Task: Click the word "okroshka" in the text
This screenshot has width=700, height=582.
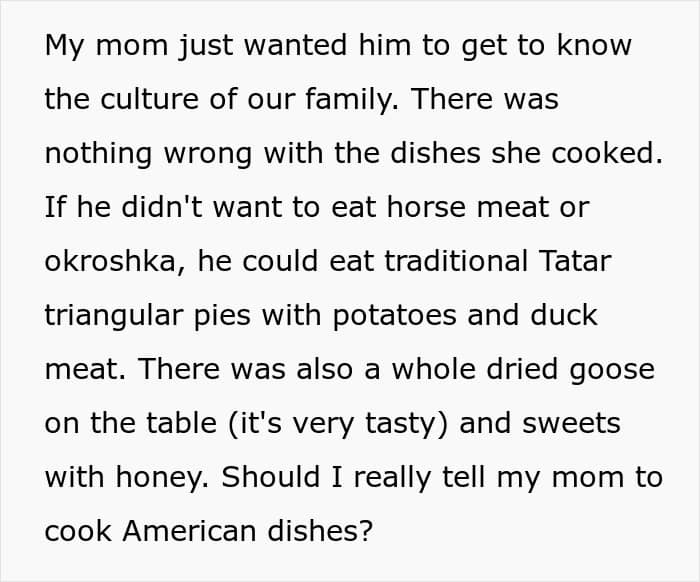Action: [x=110, y=262]
